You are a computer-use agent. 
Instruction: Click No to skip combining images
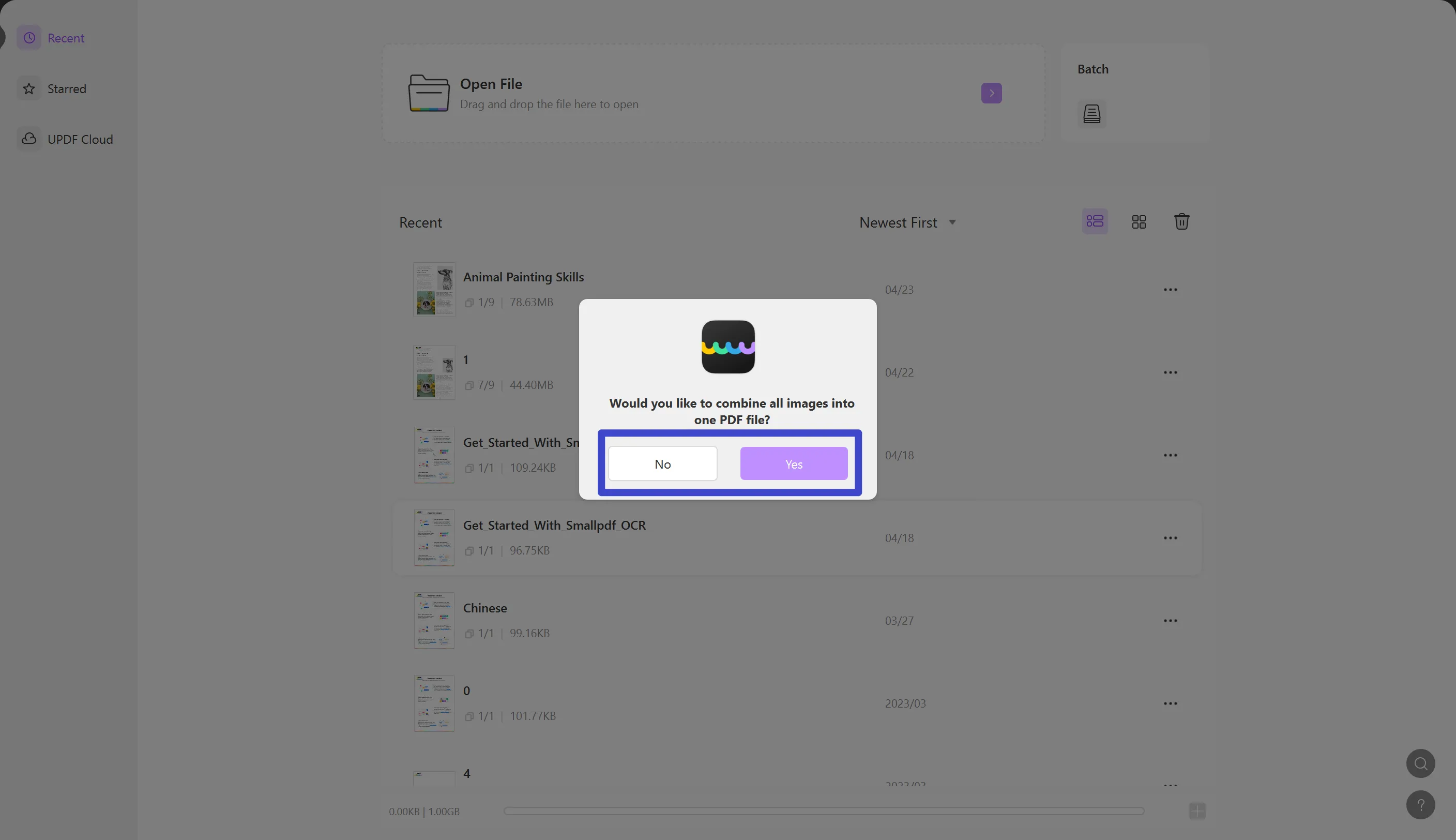pos(662,463)
